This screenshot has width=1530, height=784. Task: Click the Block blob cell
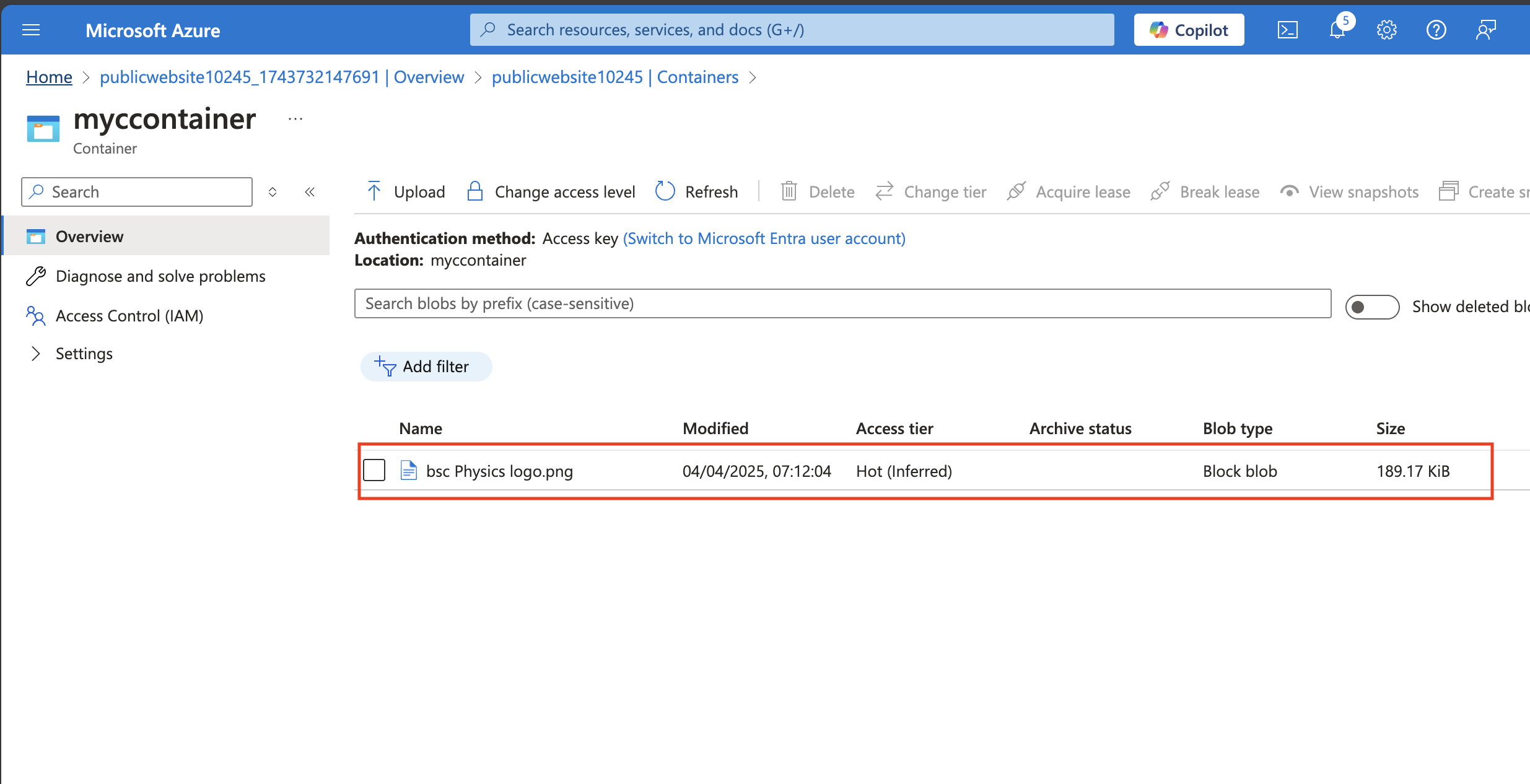click(x=1240, y=471)
